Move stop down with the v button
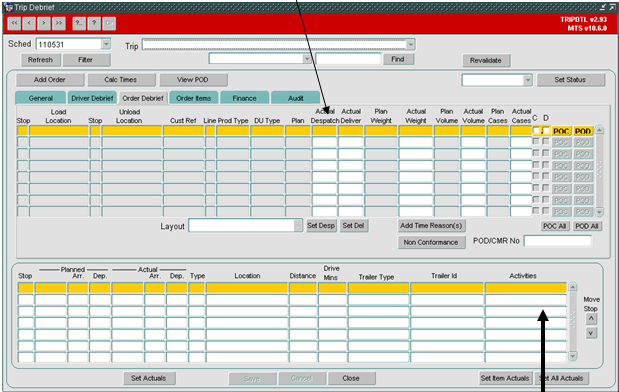 (591, 333)
